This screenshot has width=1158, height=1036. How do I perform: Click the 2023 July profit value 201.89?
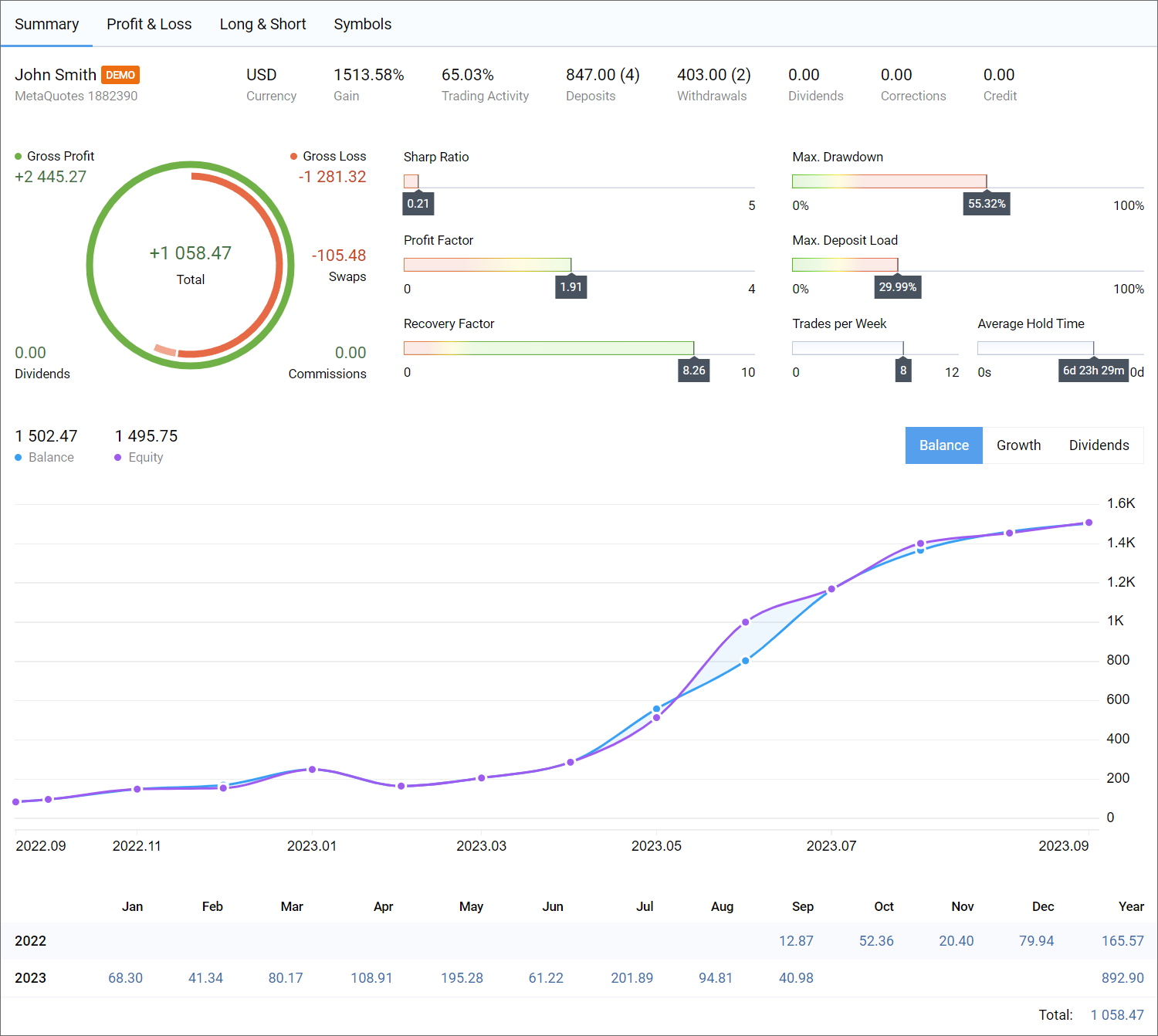pyautogui.click(x=631, y=977)
